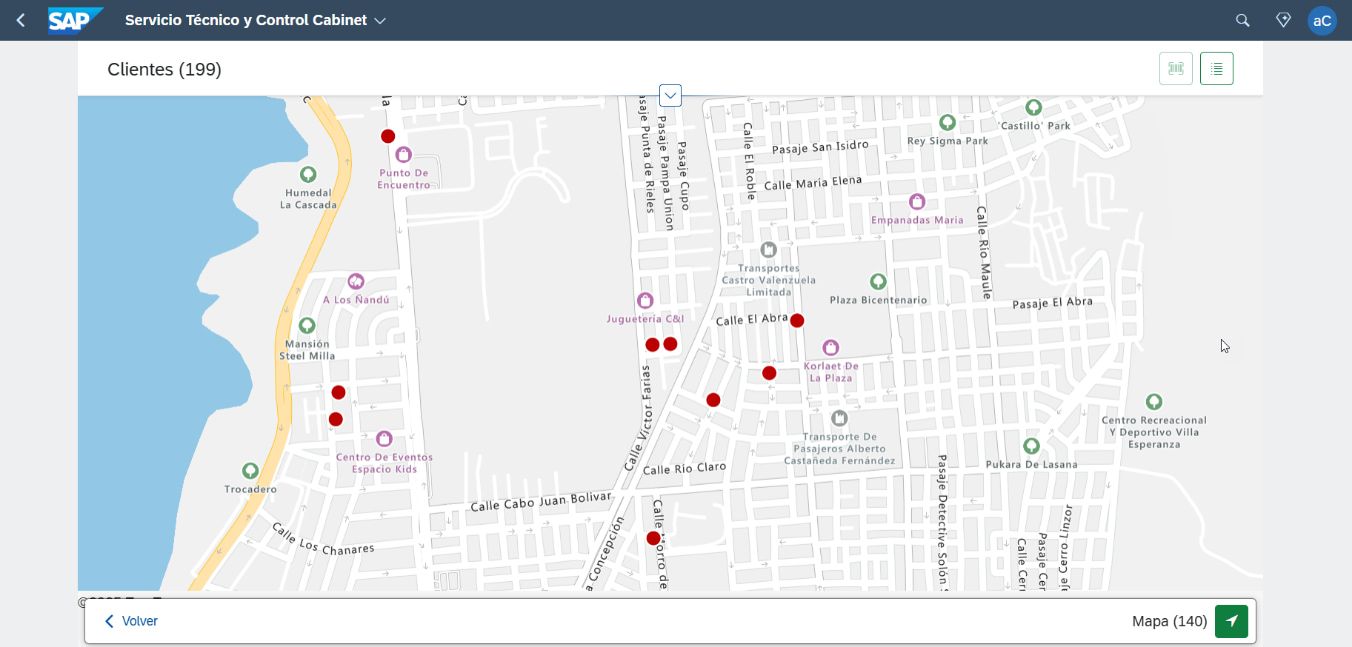Click the right-side Pasaje El Abra label
This screenshot has height=647, width=1352.
click(x=1052, y=303)
